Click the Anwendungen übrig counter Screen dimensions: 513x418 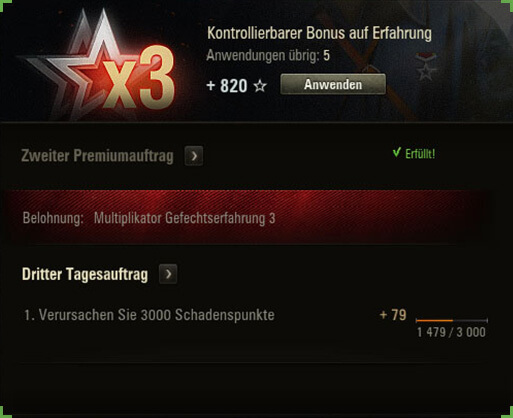[268, 55]
